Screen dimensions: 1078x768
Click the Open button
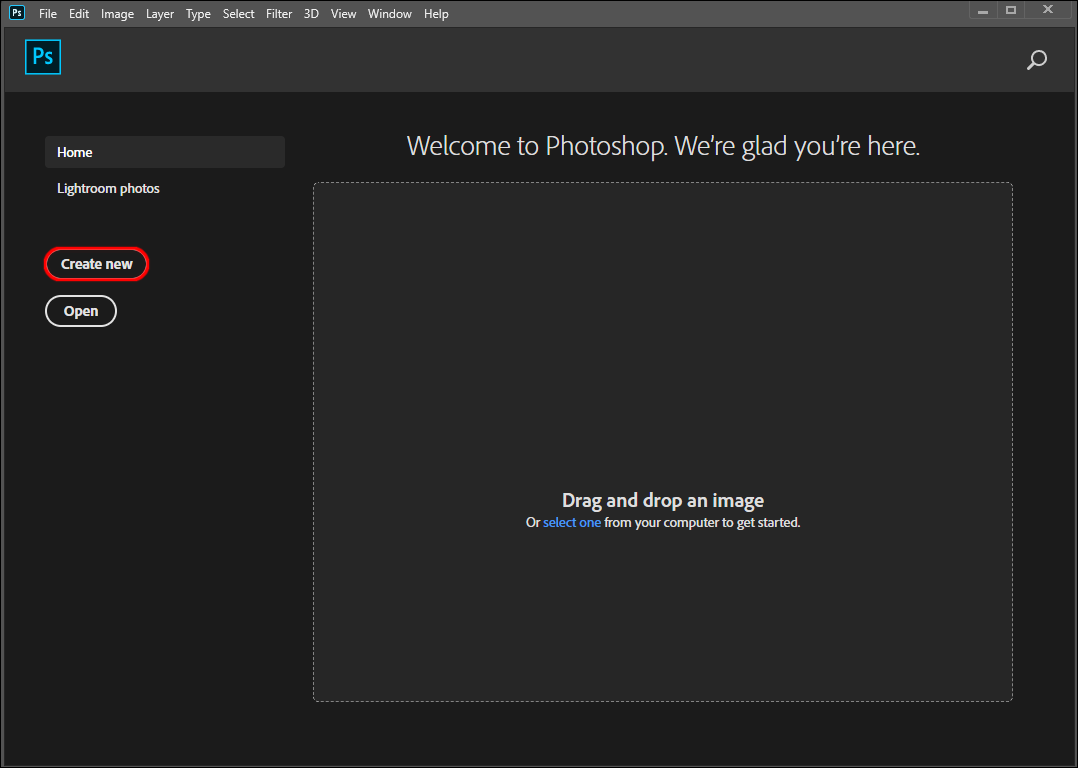tap(81, 311)
